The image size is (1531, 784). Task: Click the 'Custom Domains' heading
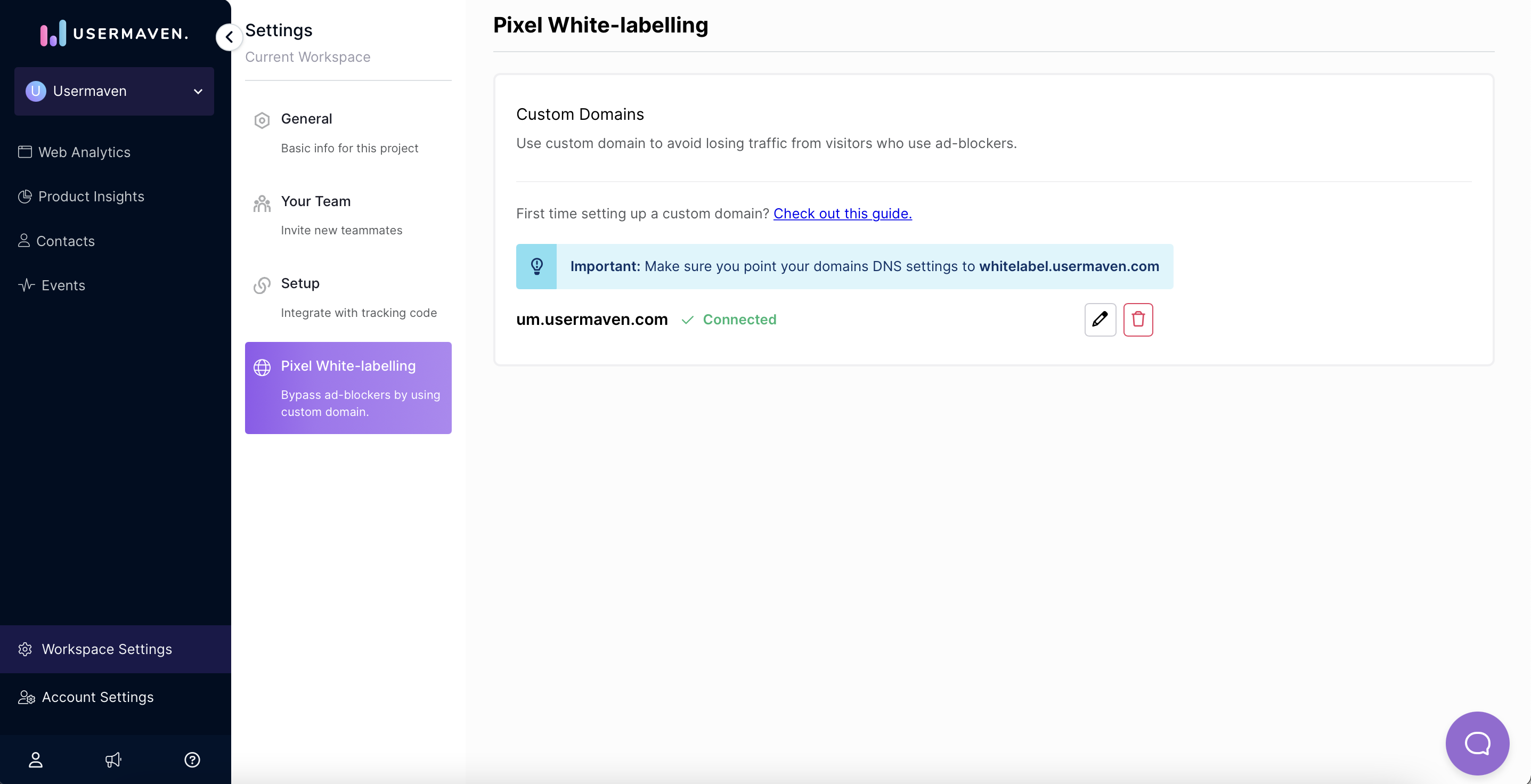580,114
